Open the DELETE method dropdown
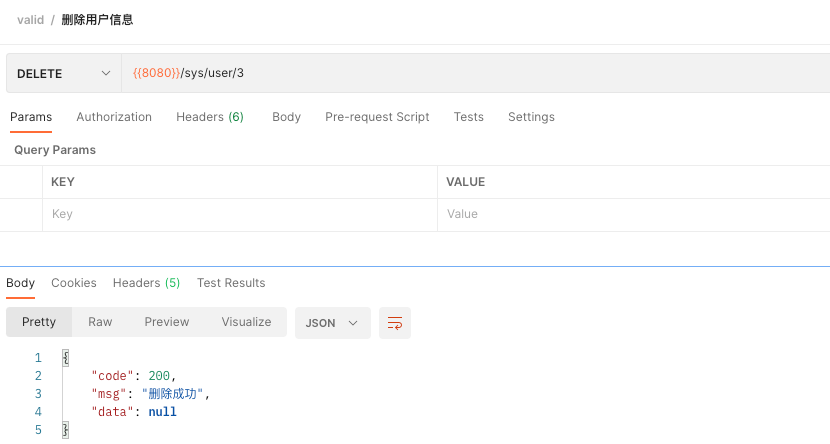Image resolution: width=830 pixels, height=444 pixels. 64,73
